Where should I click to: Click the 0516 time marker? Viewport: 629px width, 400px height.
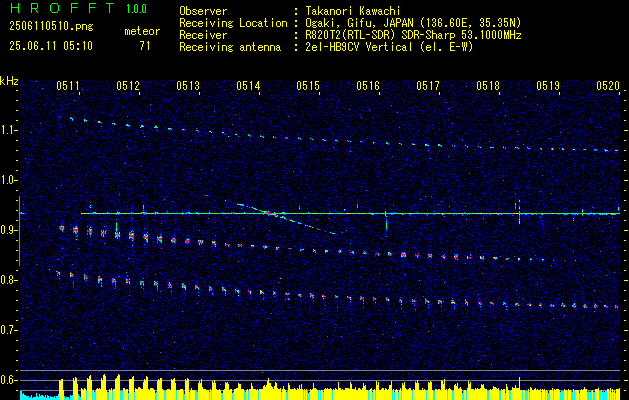click(368, 85)
